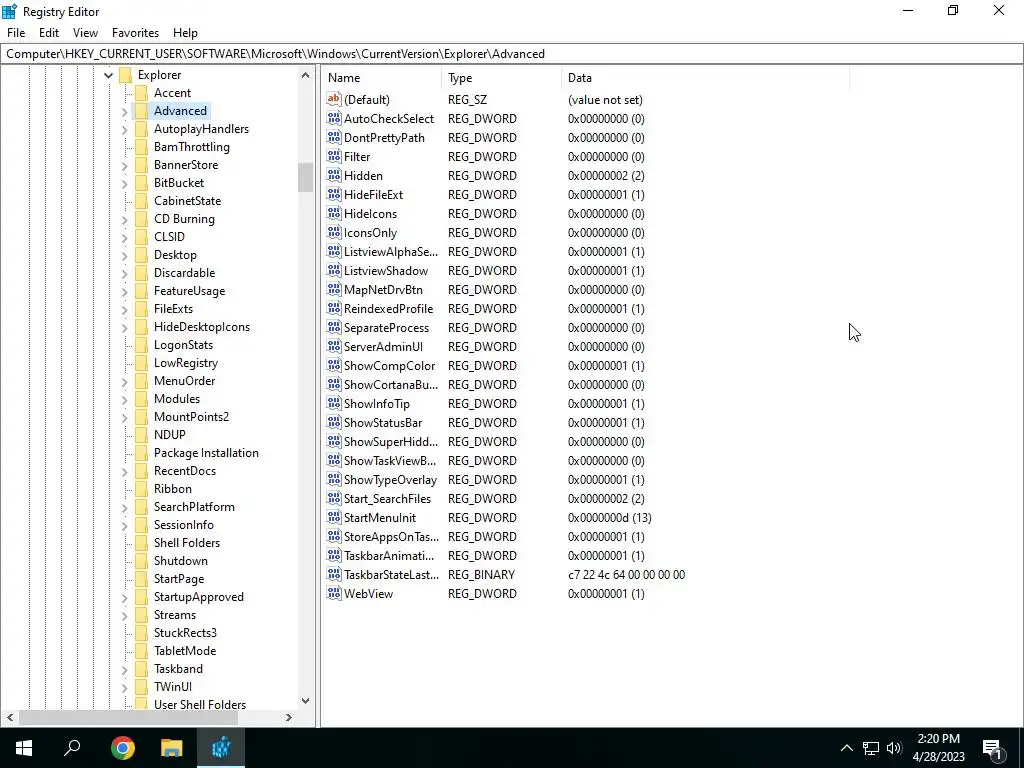Click the ServerAdminUI value name
Image resolution: width=1024 pixels, height=768 pixels.
[x=383, y=347]
